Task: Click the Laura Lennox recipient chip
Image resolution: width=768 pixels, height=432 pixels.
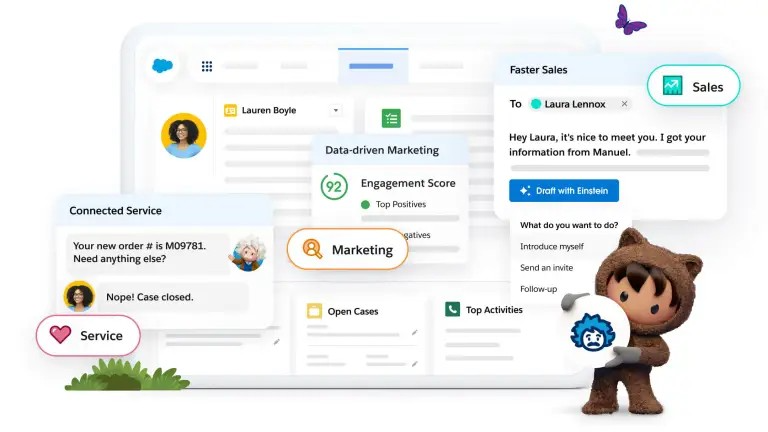Action: 580,104
